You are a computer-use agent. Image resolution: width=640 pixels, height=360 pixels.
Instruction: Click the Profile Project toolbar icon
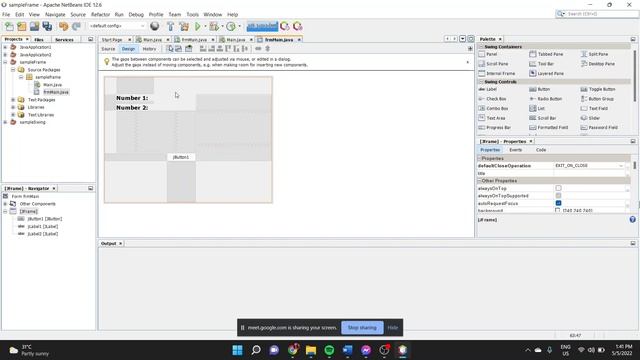(231, 27)
